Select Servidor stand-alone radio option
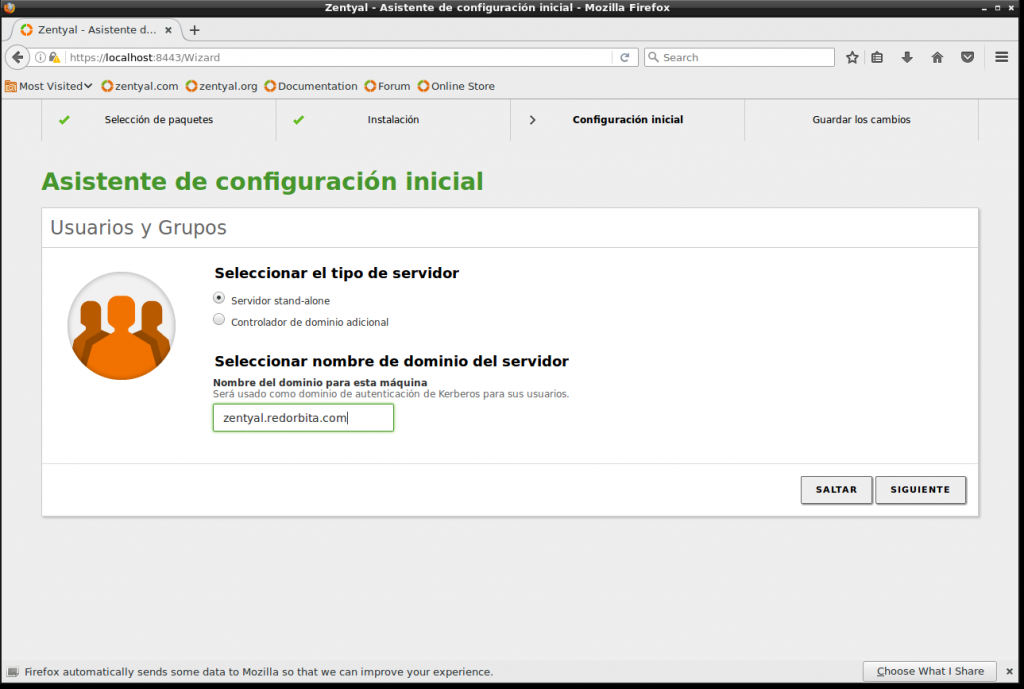The width and height of the screenshot is (1024, 689). (x=219, y=298)
